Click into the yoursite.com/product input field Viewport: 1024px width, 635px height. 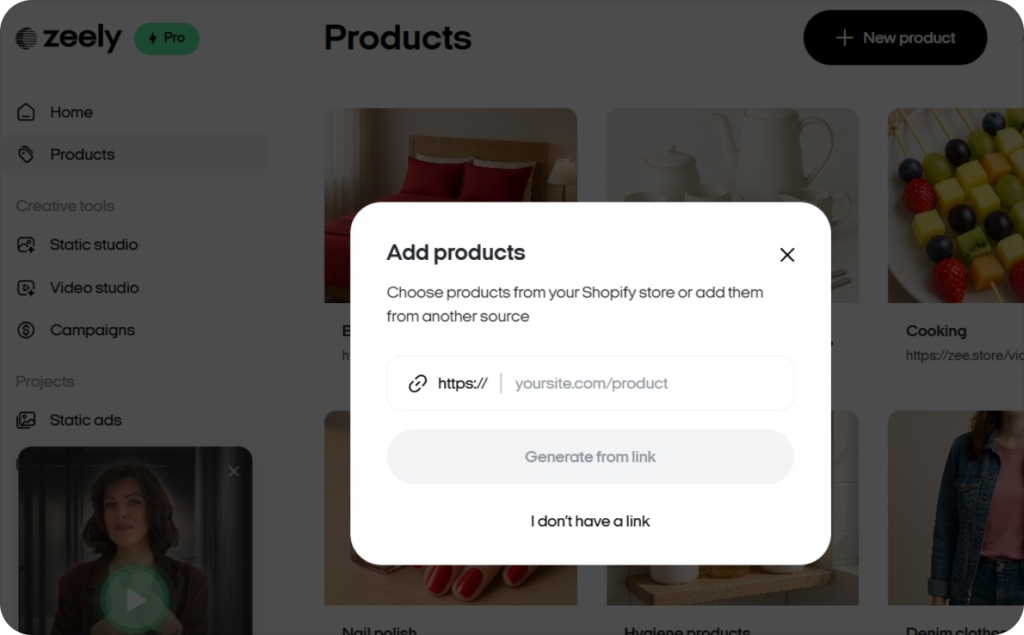click(x=620, y=382)
